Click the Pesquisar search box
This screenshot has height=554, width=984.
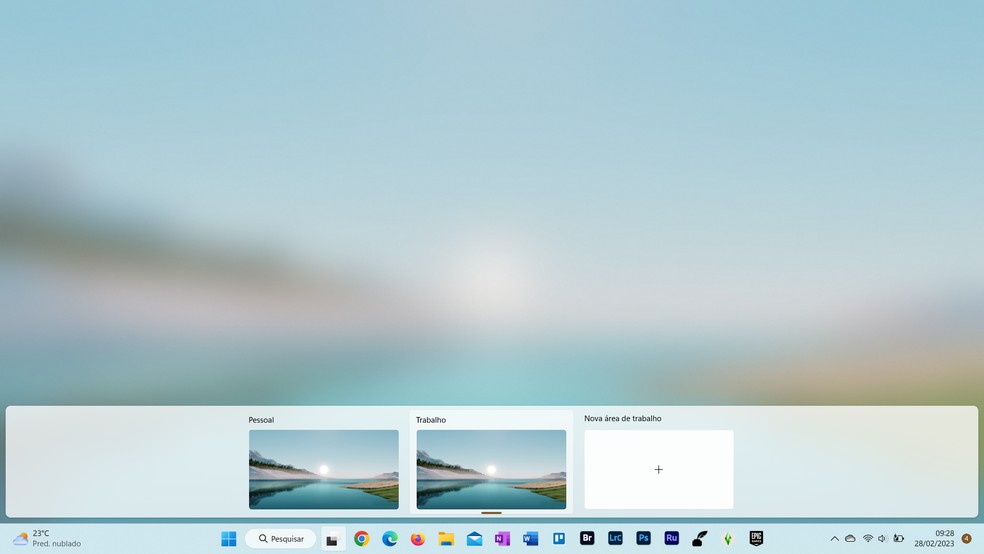tap(281, 538)
